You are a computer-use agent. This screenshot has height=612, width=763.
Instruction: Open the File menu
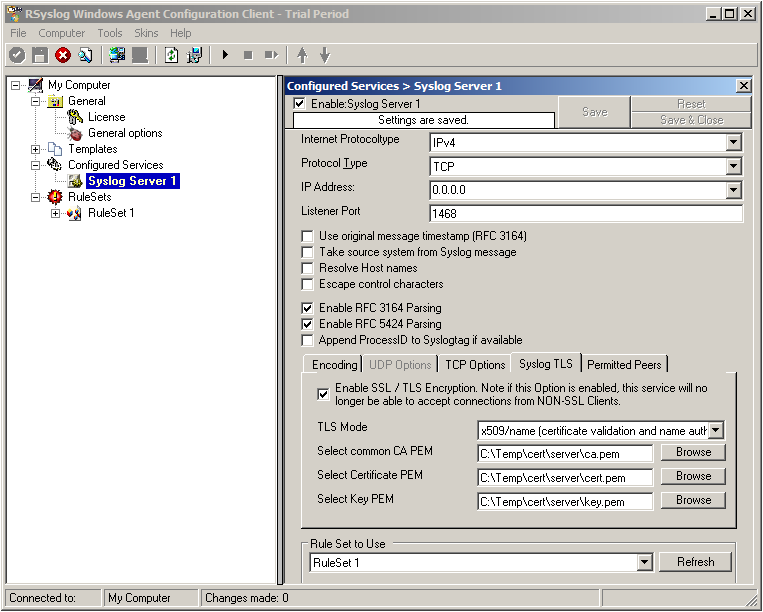point(18,33)
